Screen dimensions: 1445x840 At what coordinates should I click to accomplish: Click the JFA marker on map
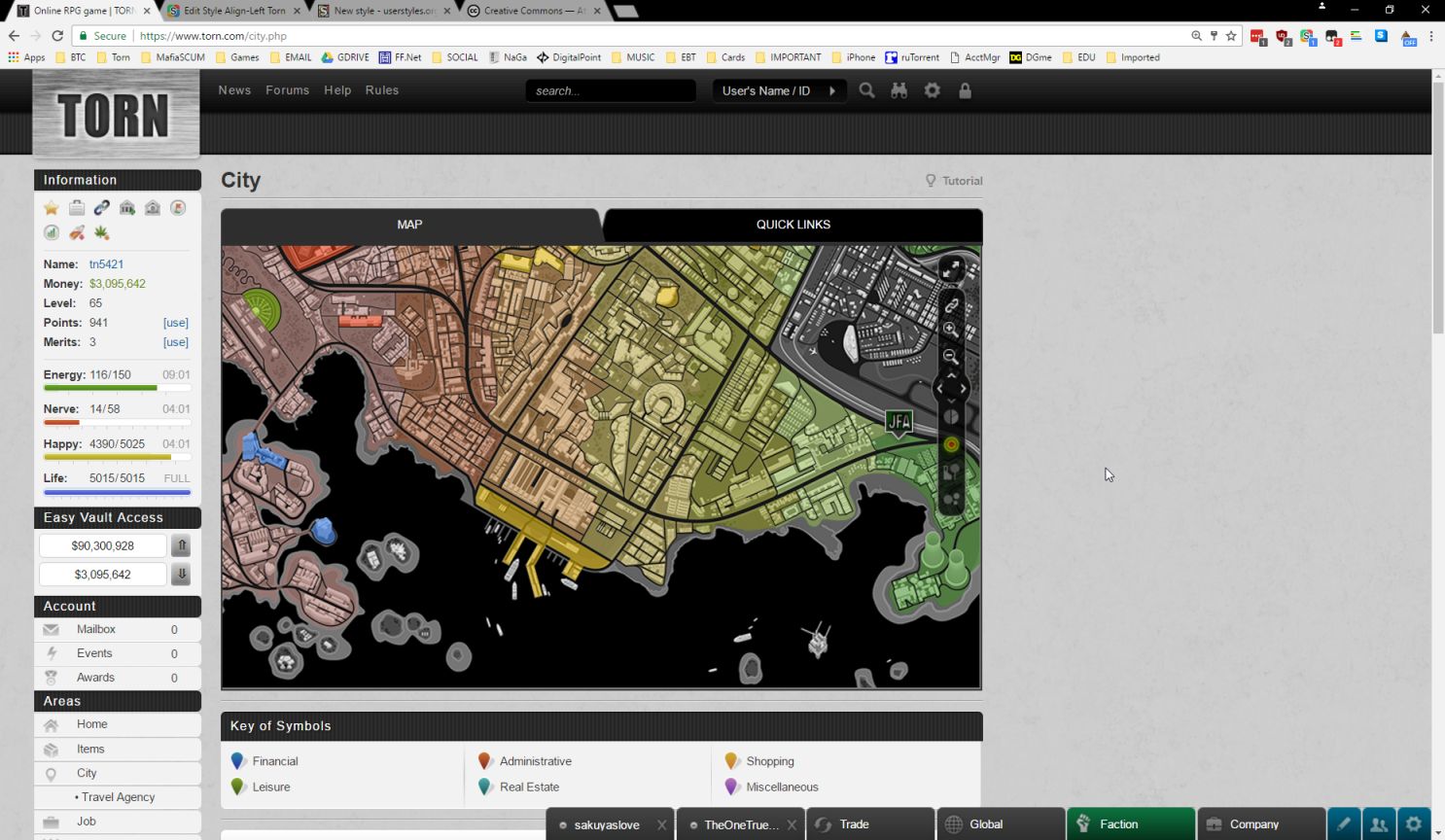[899, 422]
